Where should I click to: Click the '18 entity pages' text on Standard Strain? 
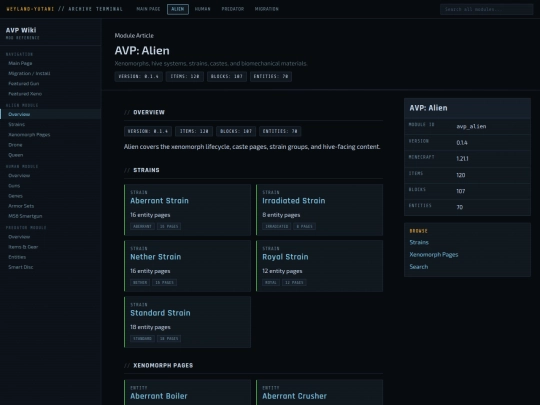click(x=150, y=327)
